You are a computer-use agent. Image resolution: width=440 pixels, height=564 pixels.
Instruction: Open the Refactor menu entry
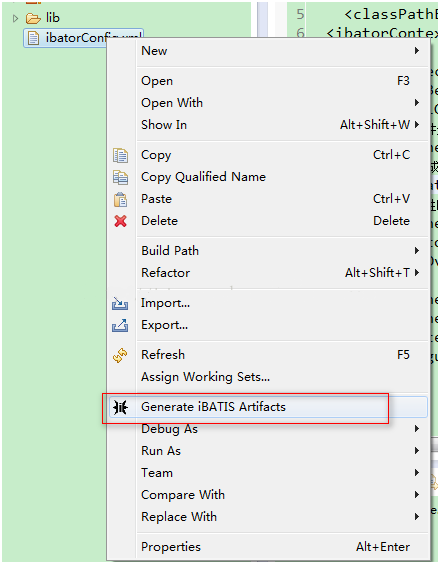click(267, 273)
